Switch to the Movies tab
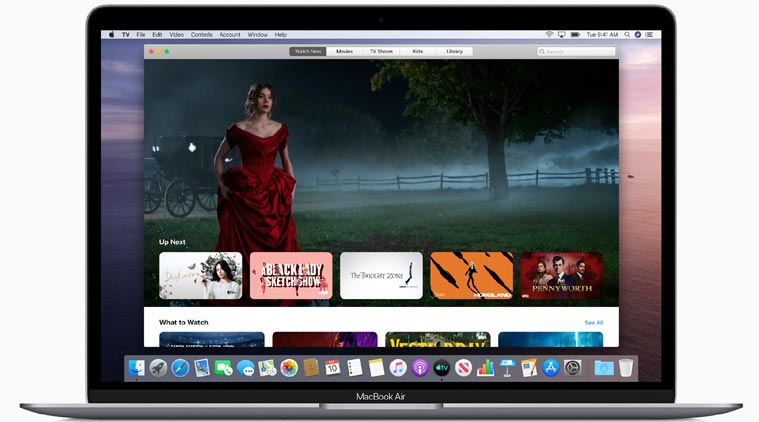Screen dimensions: 759x422 (x=345, y=51)
